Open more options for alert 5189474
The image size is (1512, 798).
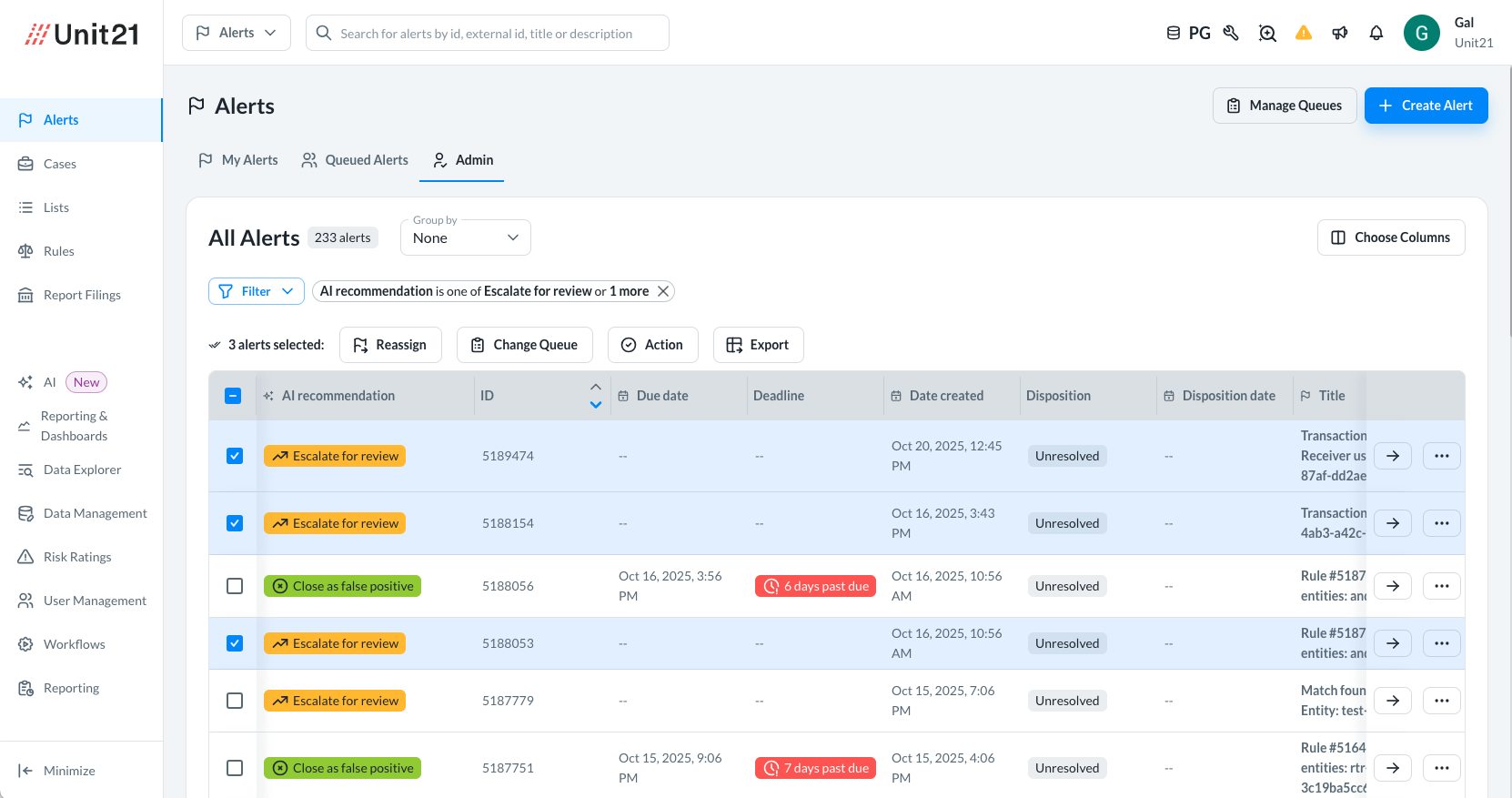click(x=1442, y=456)
